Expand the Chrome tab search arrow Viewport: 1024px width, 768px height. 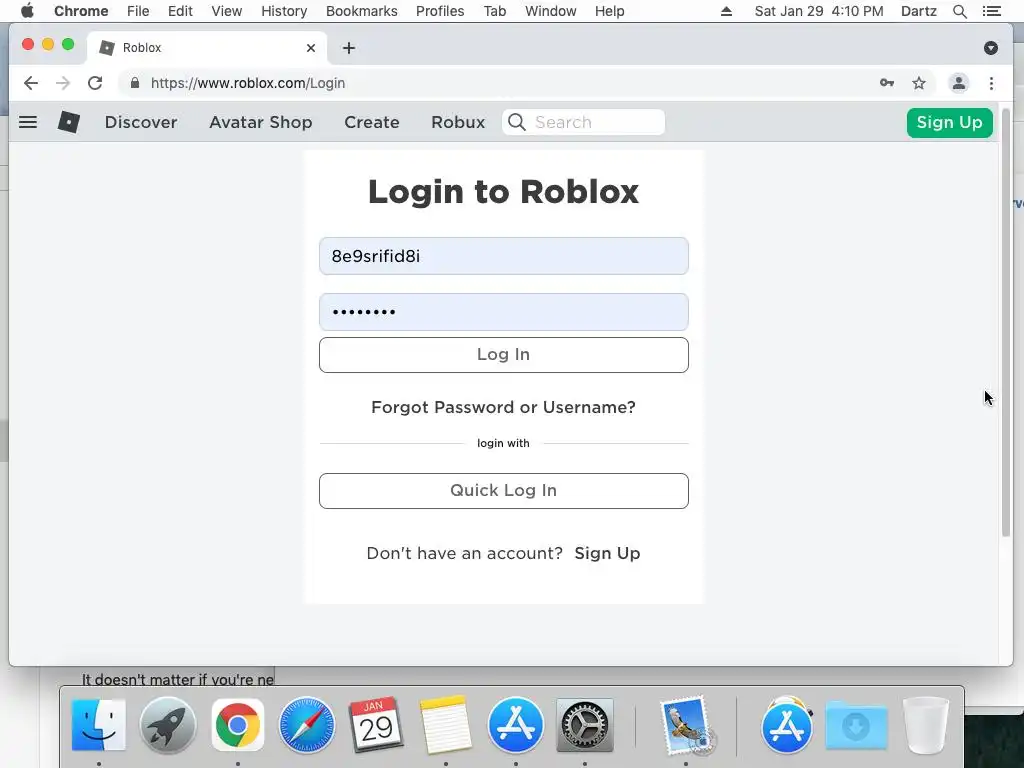pos(991,48)
